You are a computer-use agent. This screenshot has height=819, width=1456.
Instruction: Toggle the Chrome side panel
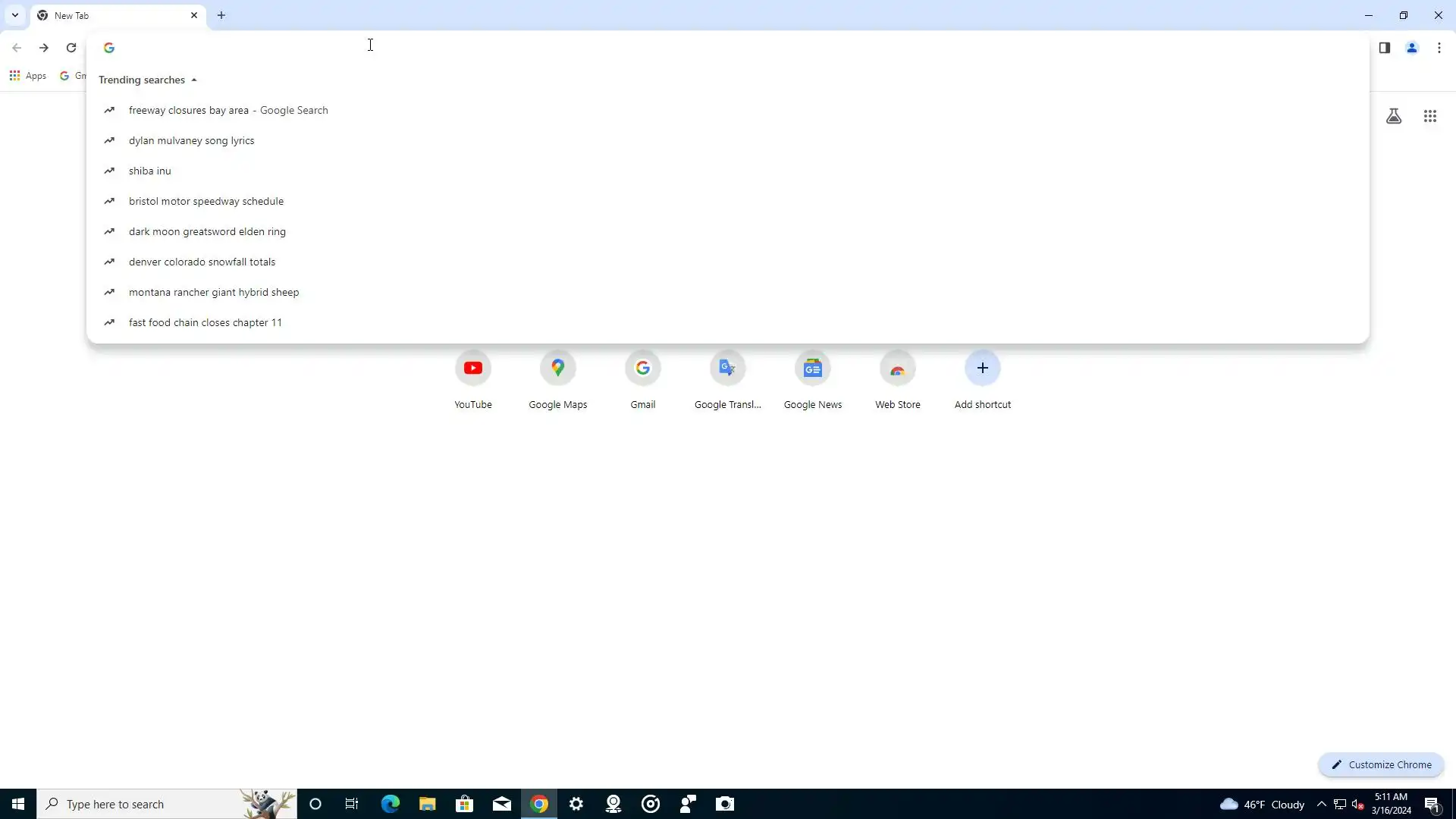(x=1385, y=48)
